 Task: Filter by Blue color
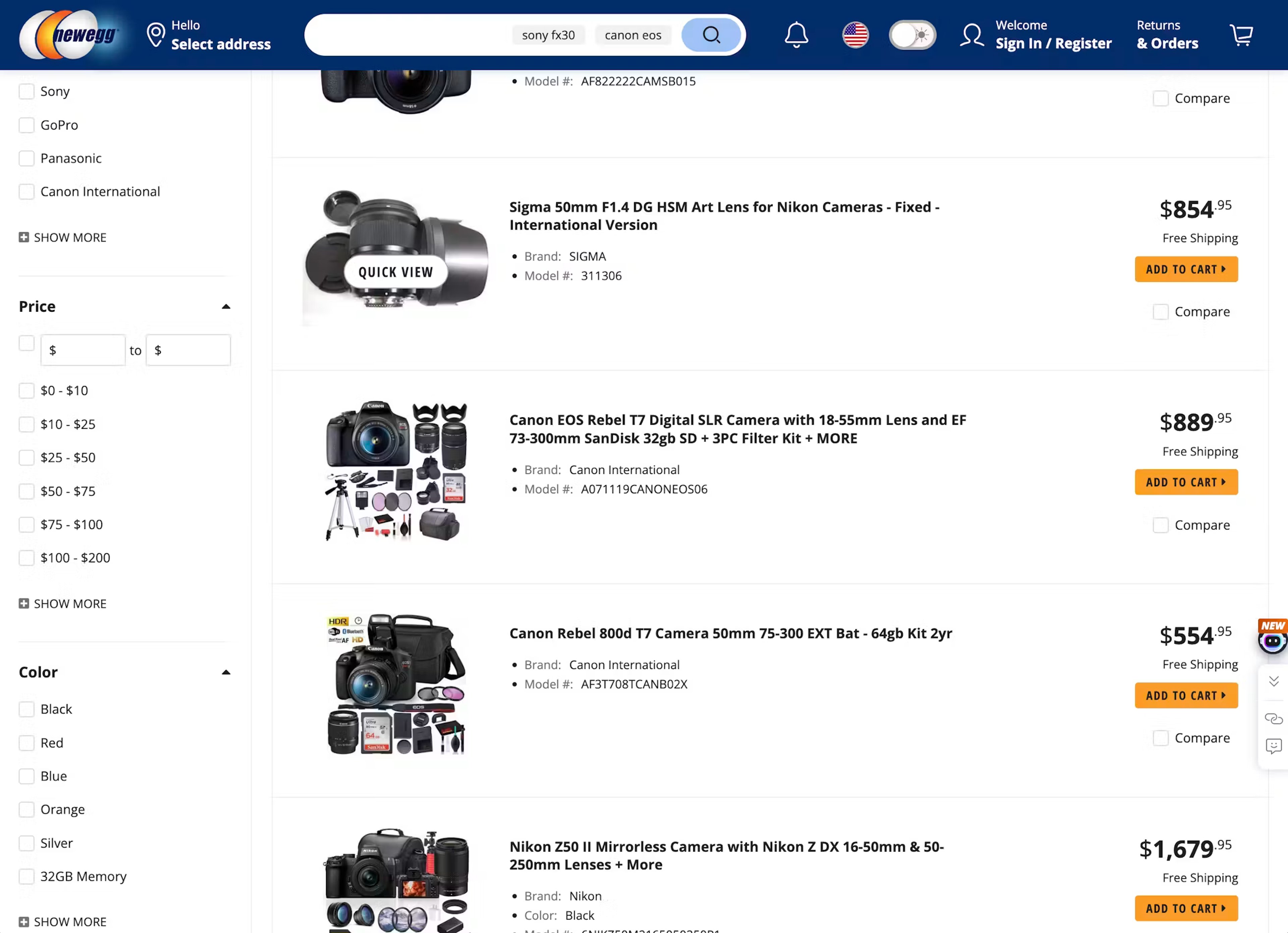point(26,776)
